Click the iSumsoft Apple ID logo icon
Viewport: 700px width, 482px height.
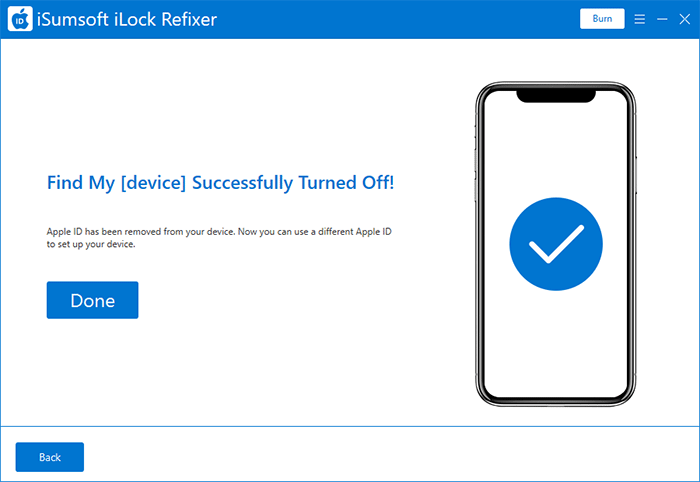pos(20,19)
